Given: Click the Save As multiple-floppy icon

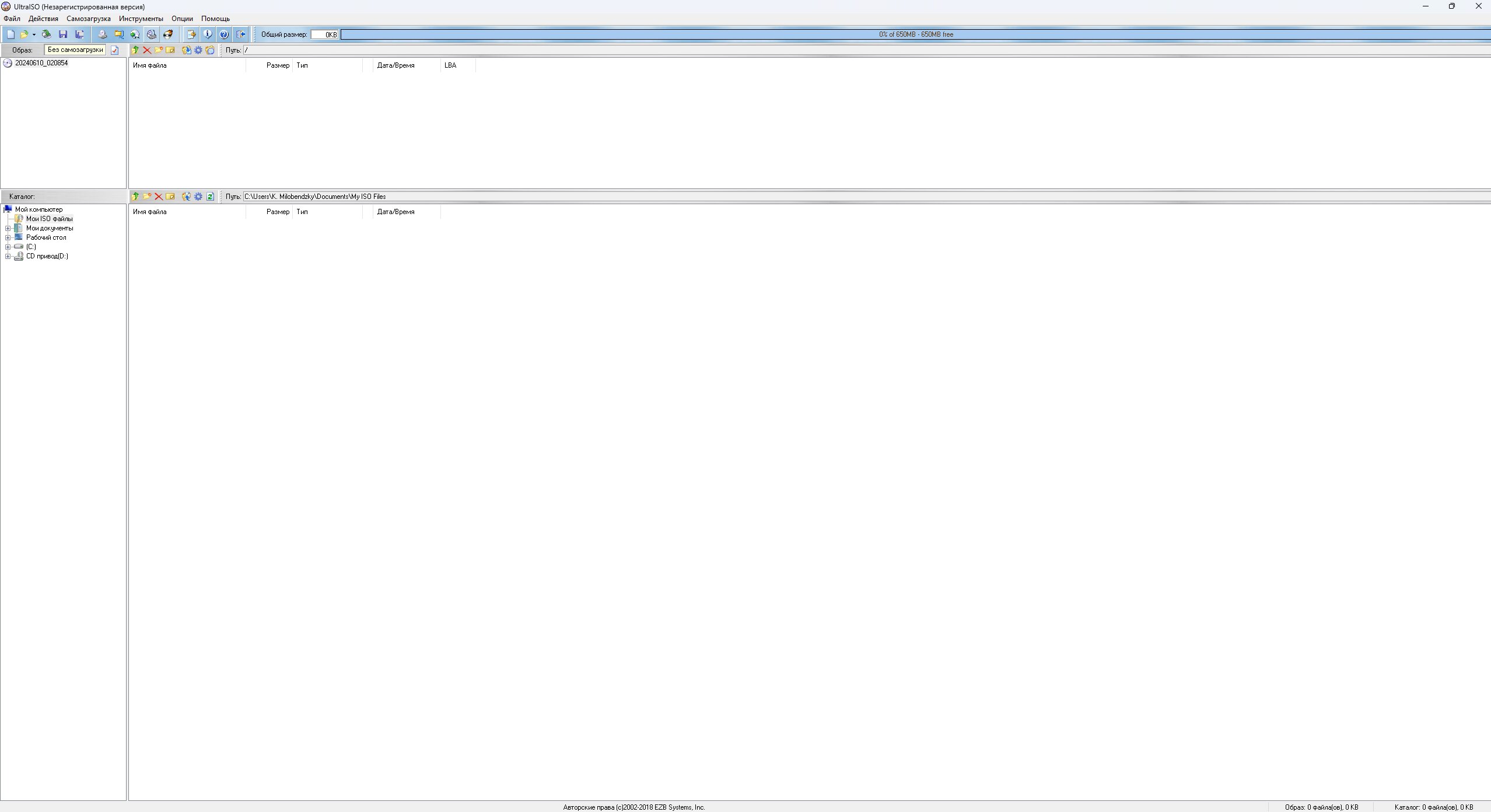Looking at the screenshot, I should [79, 34].
